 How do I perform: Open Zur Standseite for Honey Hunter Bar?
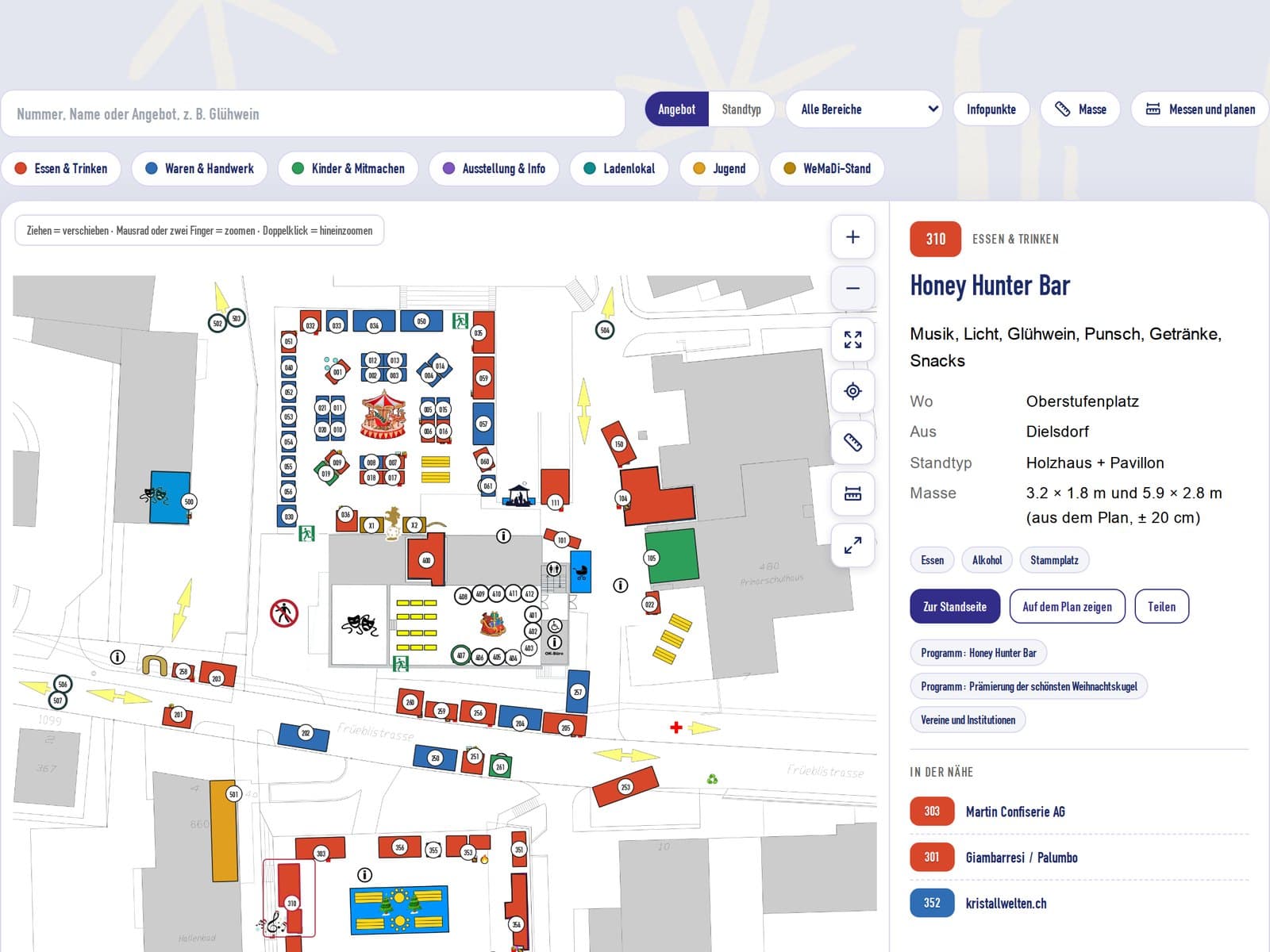tap(955, 606)
